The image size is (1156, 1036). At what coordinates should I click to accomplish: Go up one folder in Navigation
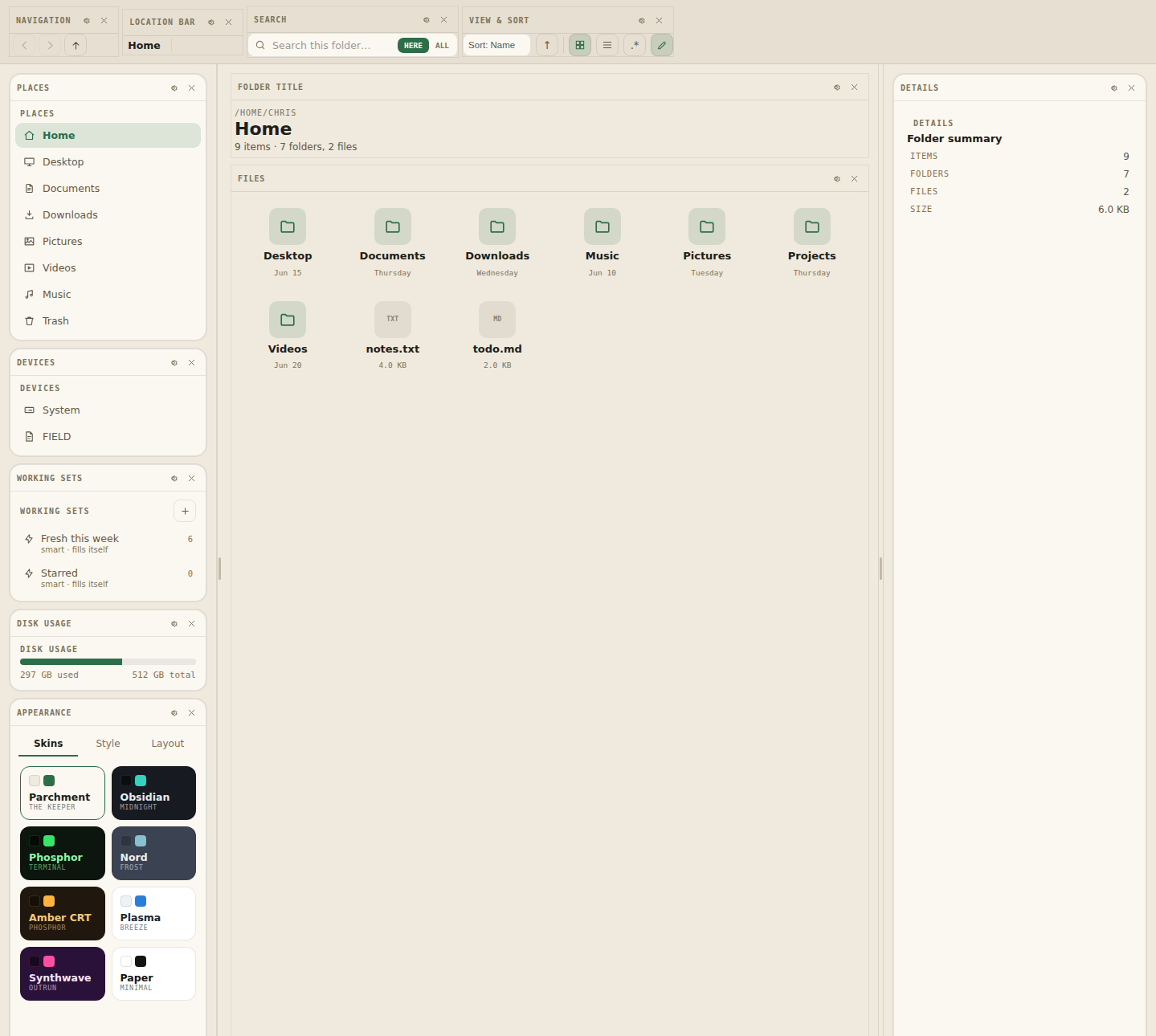[x=76, y=46]
